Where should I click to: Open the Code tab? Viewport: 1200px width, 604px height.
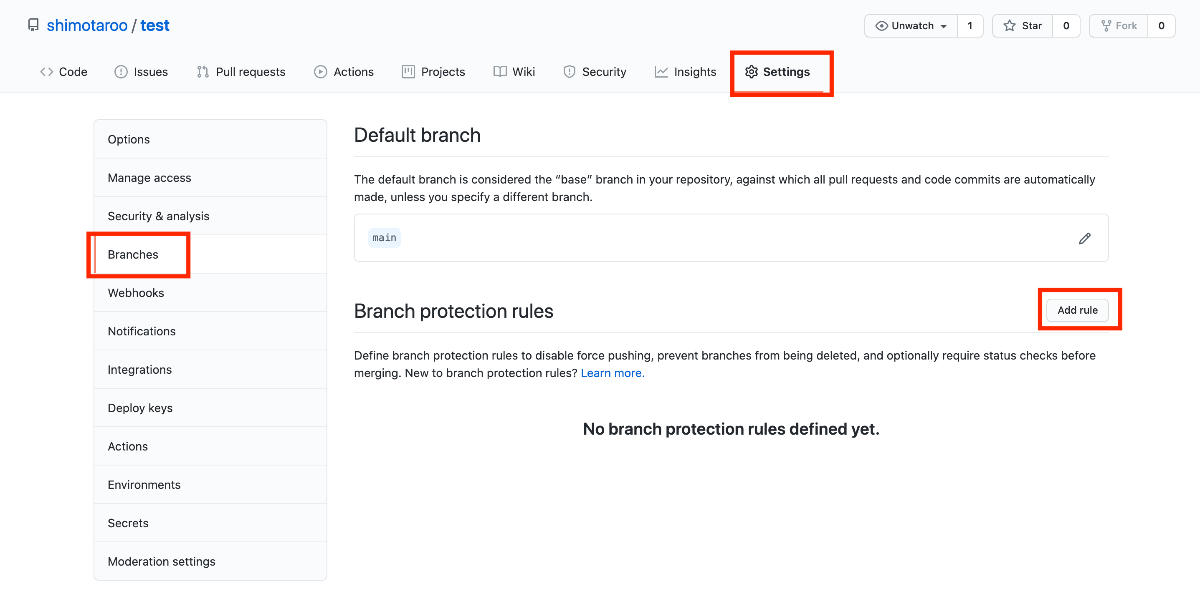[64, 72]
